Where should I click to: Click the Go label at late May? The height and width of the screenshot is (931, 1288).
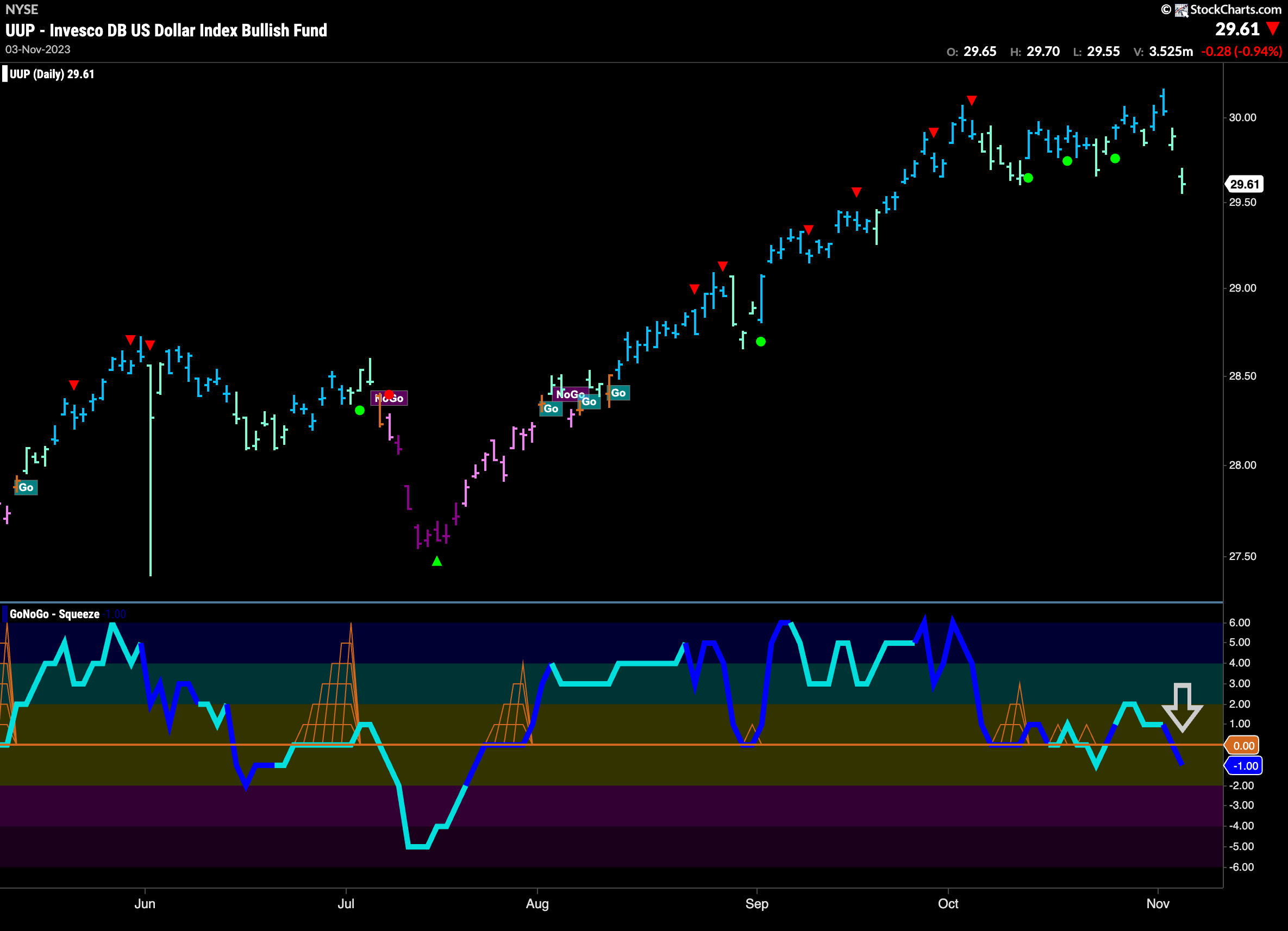[x=26, y=488]
